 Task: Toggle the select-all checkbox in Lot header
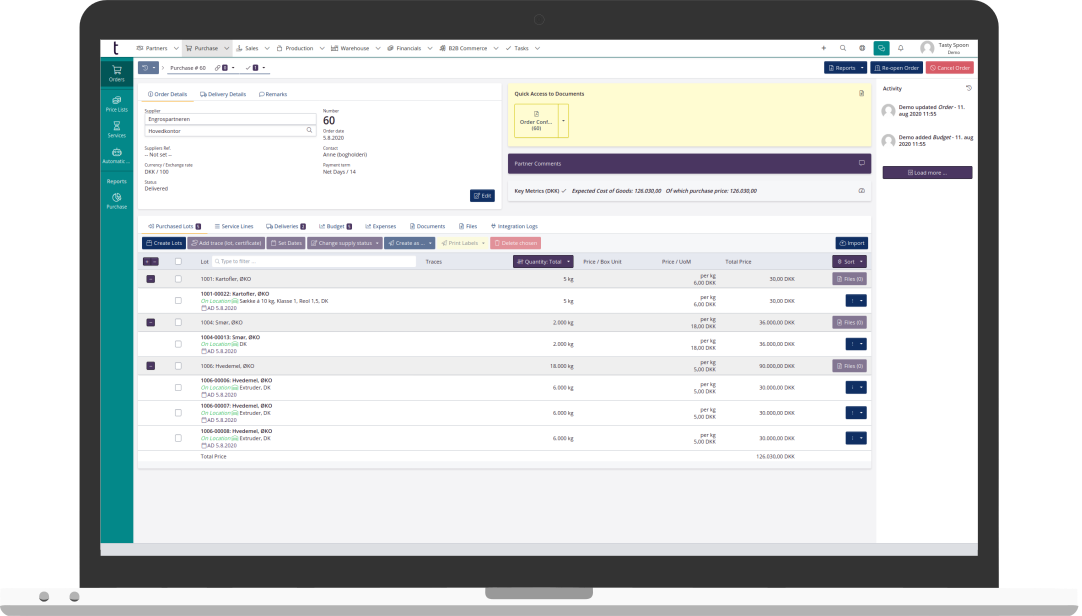tap(178, 262)
